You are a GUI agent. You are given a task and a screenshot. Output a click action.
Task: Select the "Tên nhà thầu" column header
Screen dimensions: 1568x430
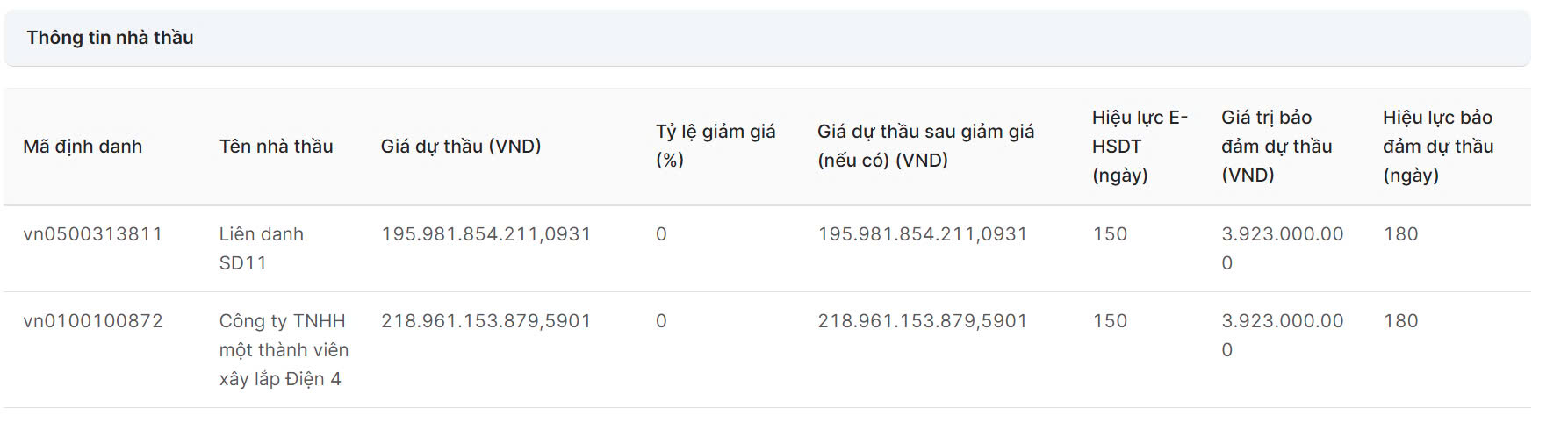coord(276,147)
